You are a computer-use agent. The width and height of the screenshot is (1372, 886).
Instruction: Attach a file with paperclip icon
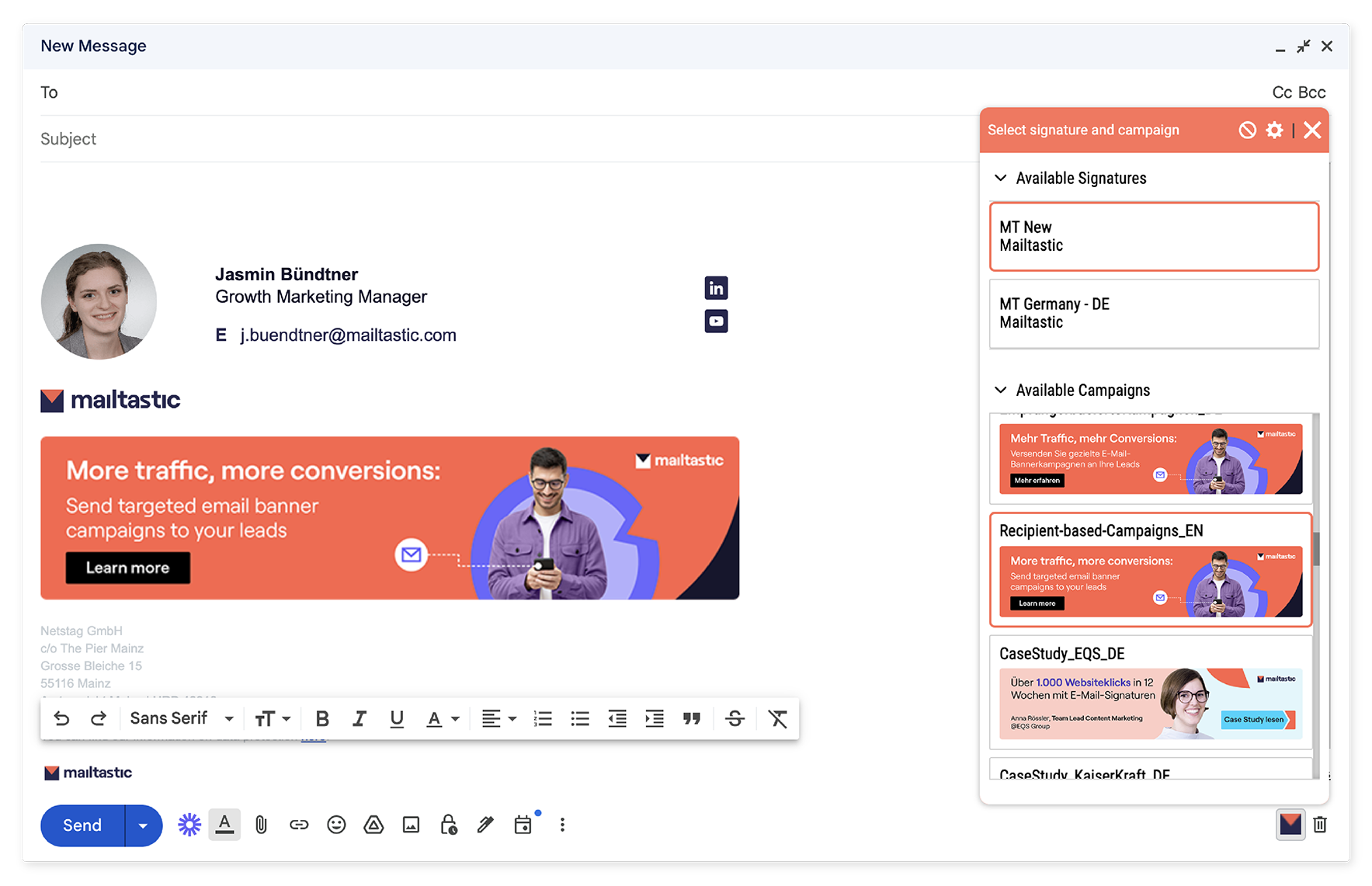pyautogui.click(x=261, y=825)
